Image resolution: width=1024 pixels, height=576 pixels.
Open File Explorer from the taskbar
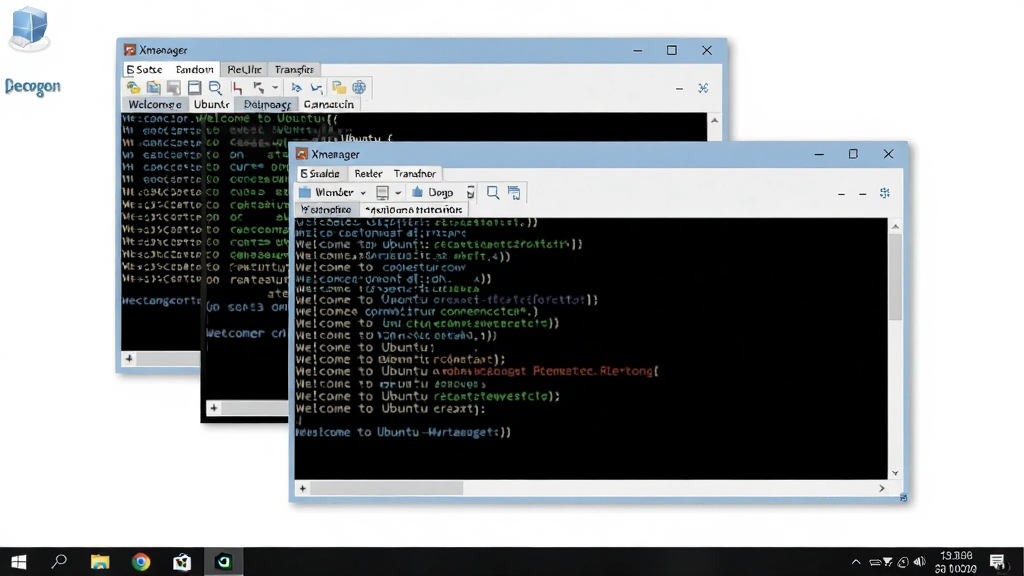point(100,562)
